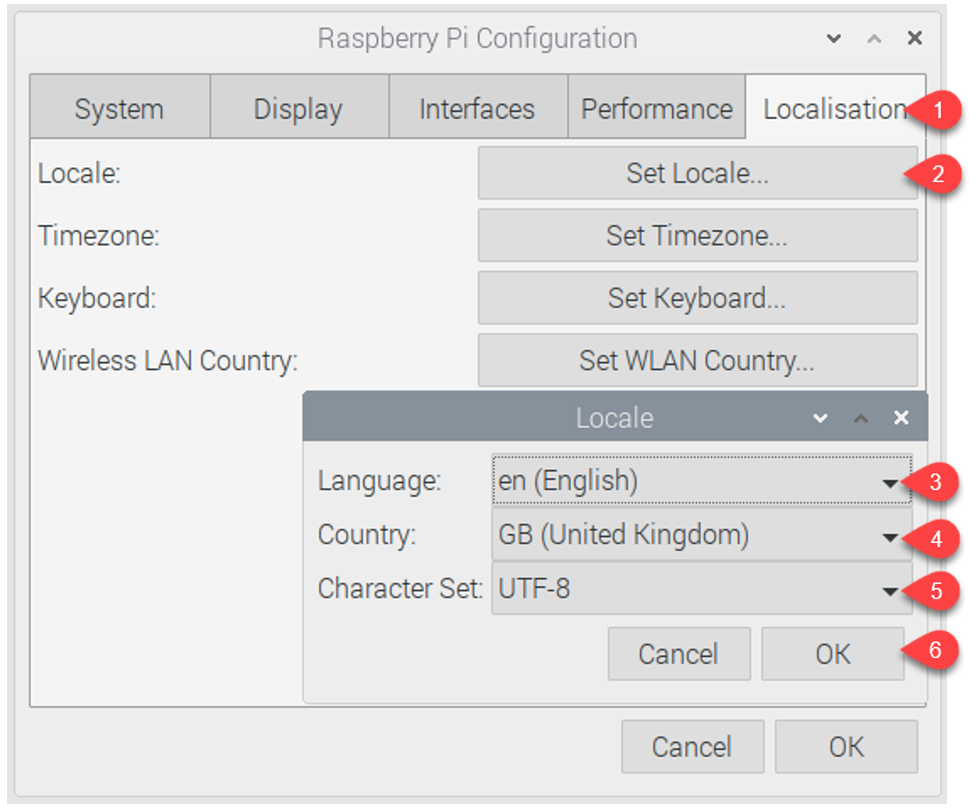Close the Locale dialog window
The height and width of the screenshot is (811, 969).
pos(901,418)
